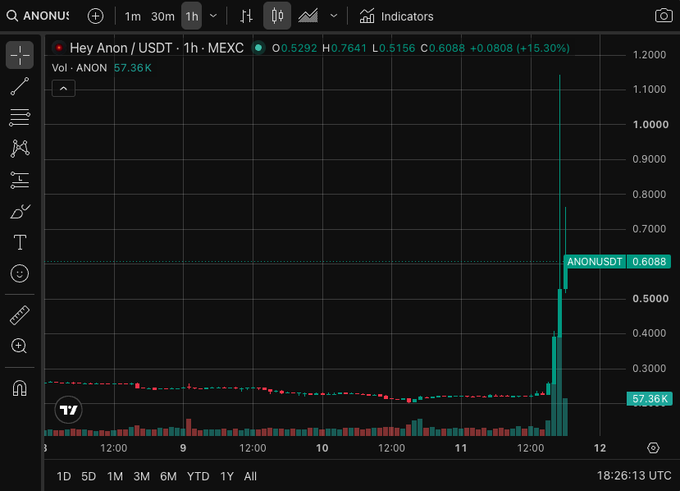Select the 1h timeframe

pyautogui.click(x=192, y=16)
